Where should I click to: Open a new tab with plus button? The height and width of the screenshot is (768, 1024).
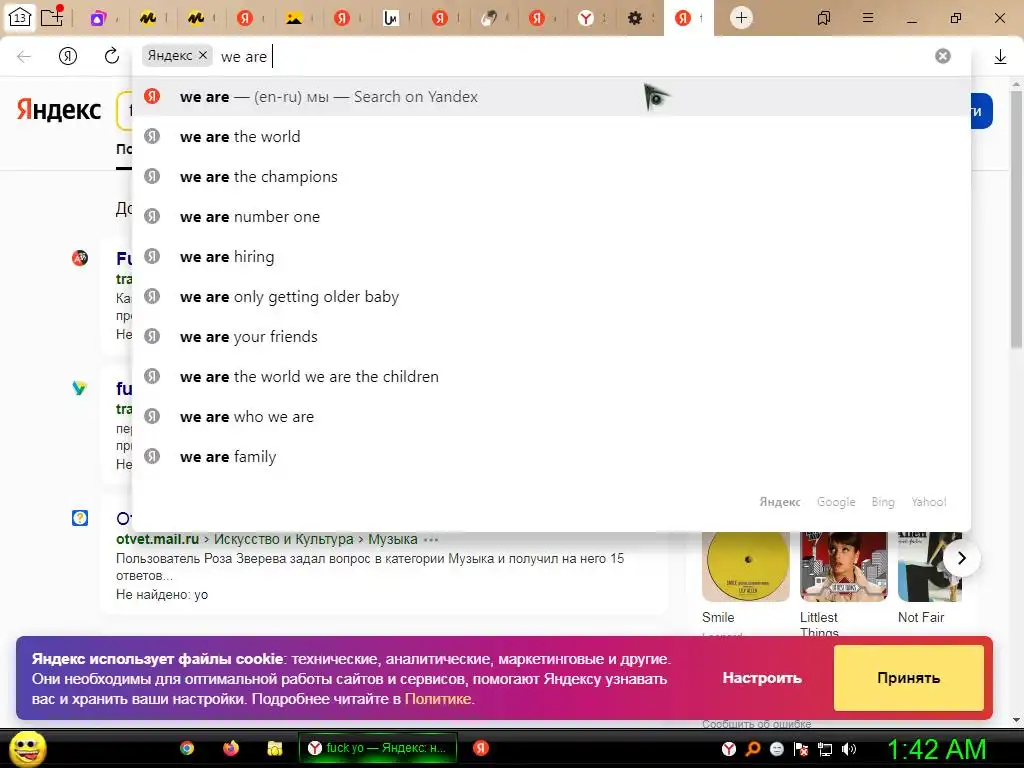(741, 18)
